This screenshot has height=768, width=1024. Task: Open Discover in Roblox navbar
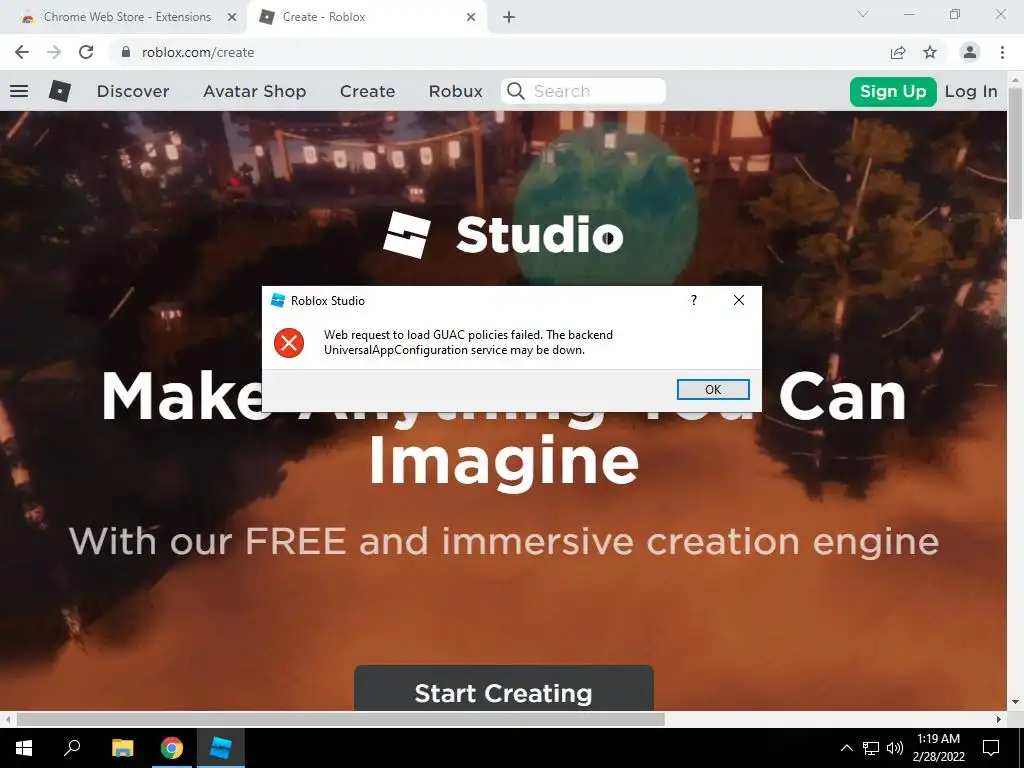click(133, 91)
